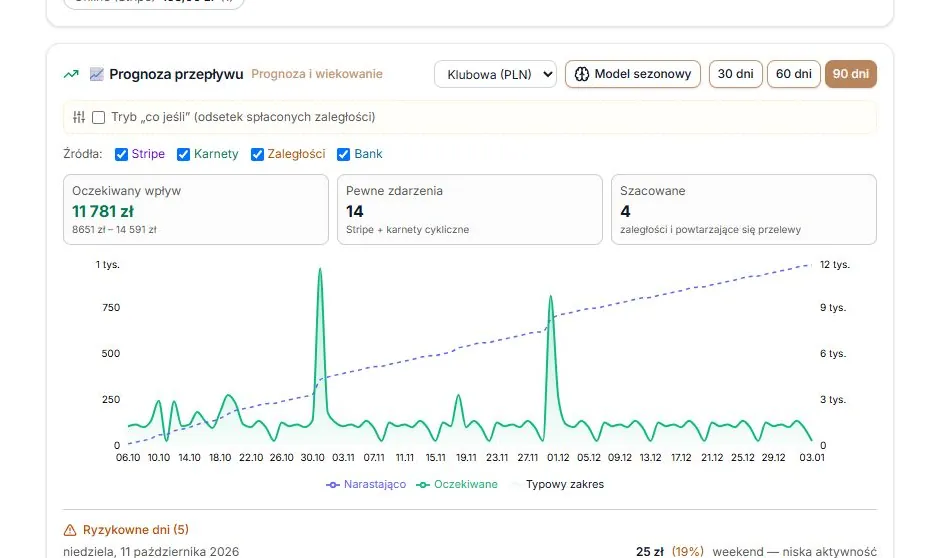Click the sliders icon beside Tryb co jeśli

pyautogui.click(x=79, y=117)
